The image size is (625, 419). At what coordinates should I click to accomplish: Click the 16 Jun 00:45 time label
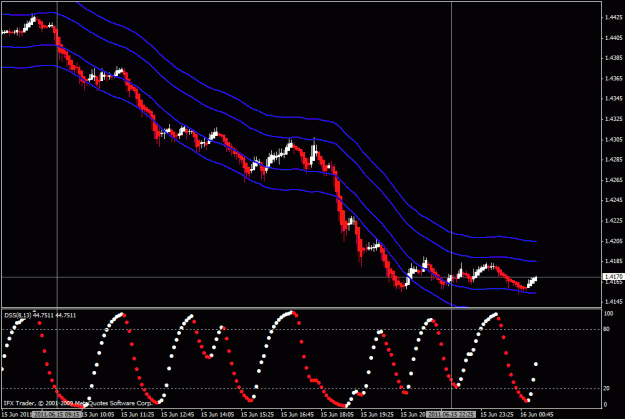pos(537,415)
